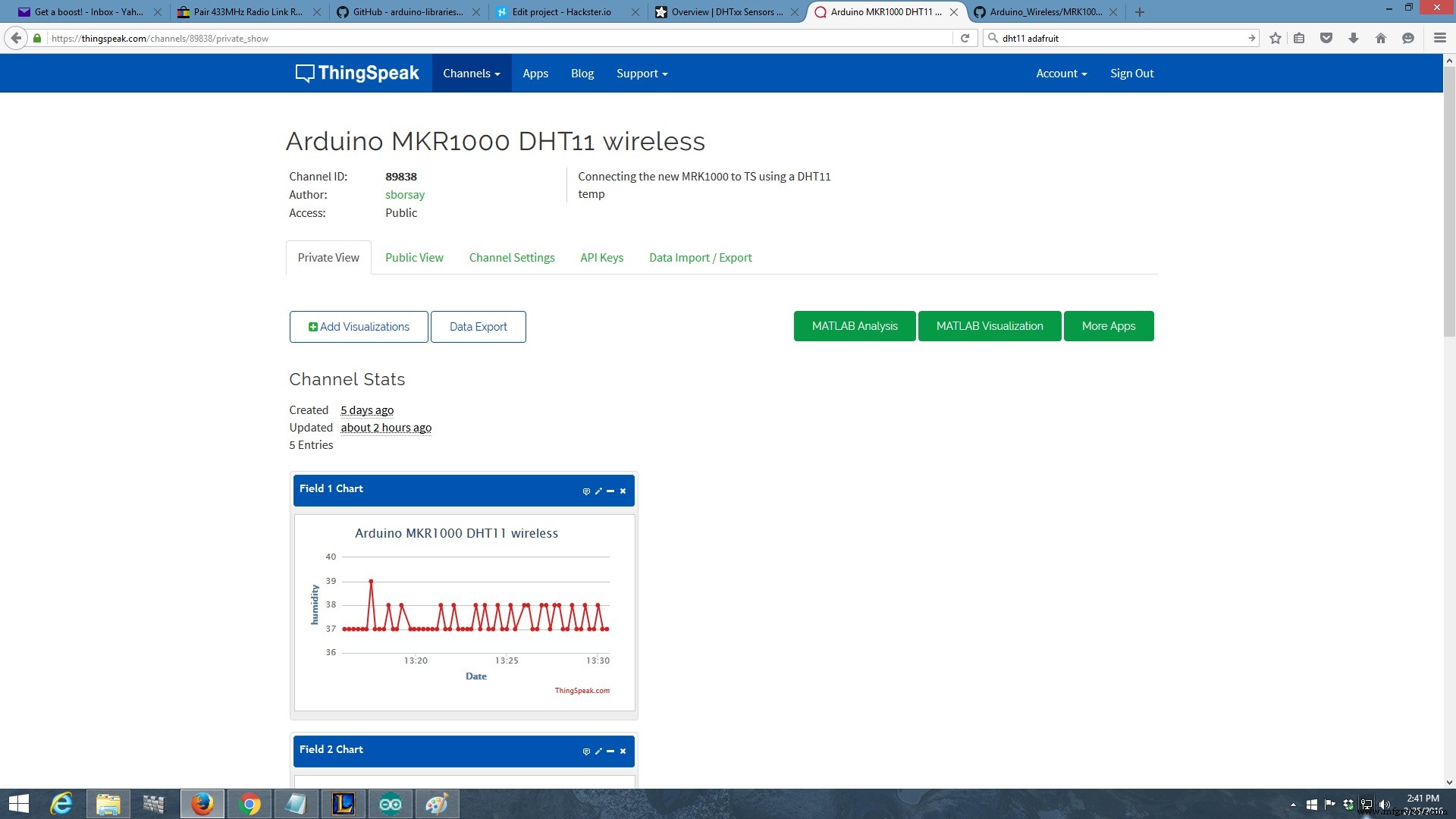This screenshot has height=819, width=1456.
Task: Expand hidden system tray icons
Action: click(x=1294, y=804)
